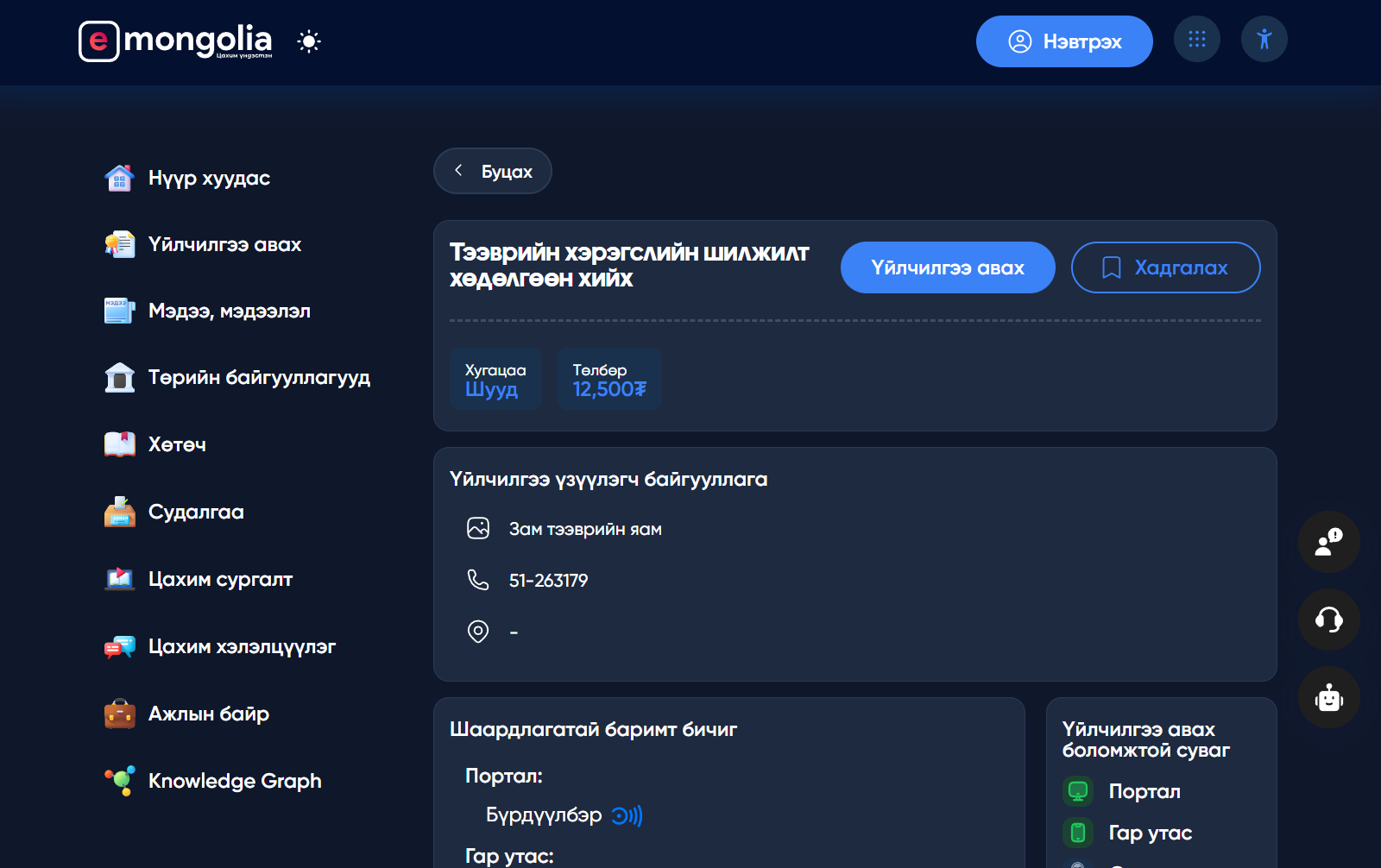Viewport: 1381px width, 868px height.
Task: Open the Мэдээ, мэдээлэл sidebar item
Action: point(229,311)
